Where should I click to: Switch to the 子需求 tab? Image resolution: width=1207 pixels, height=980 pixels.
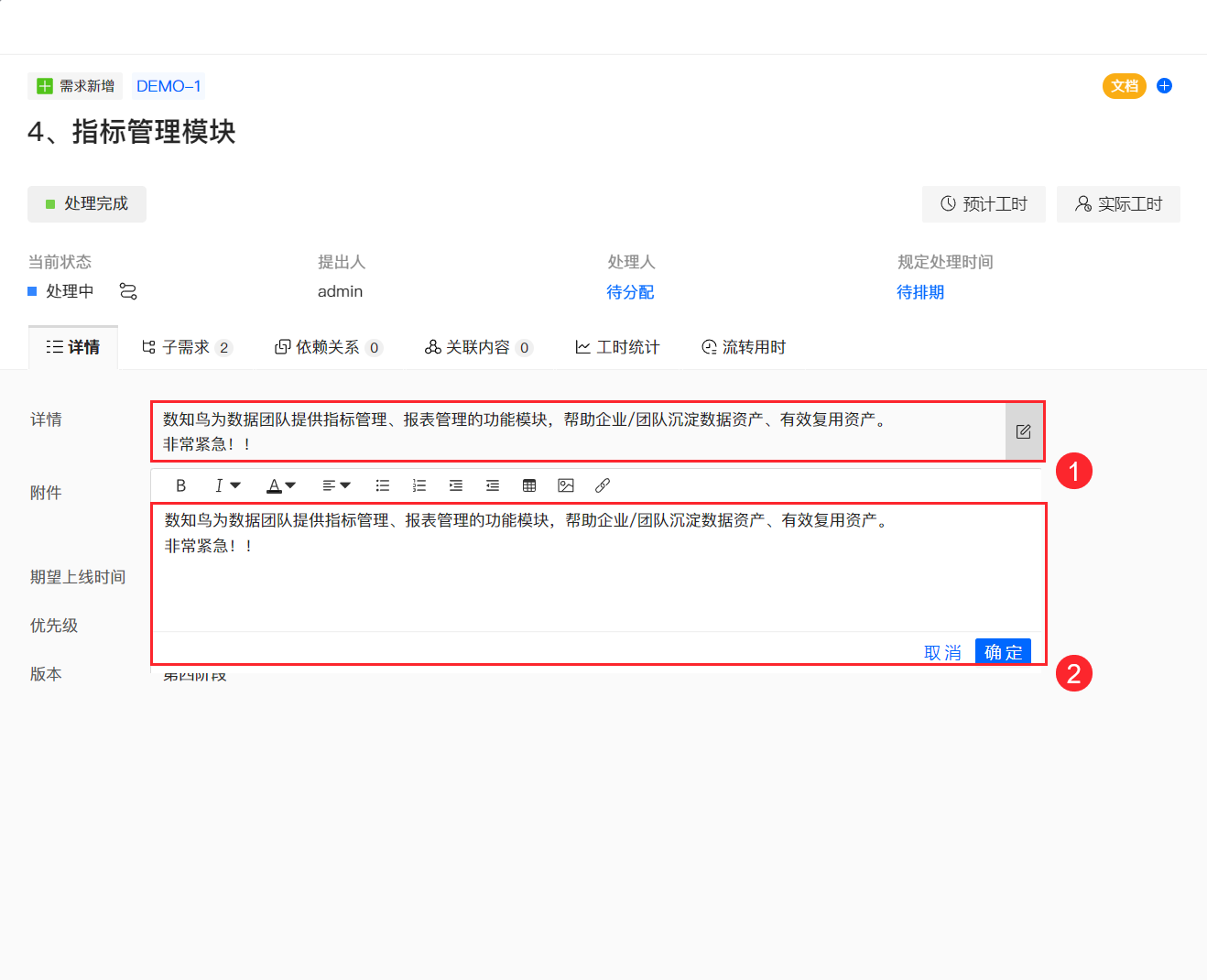tap(187, 346)
